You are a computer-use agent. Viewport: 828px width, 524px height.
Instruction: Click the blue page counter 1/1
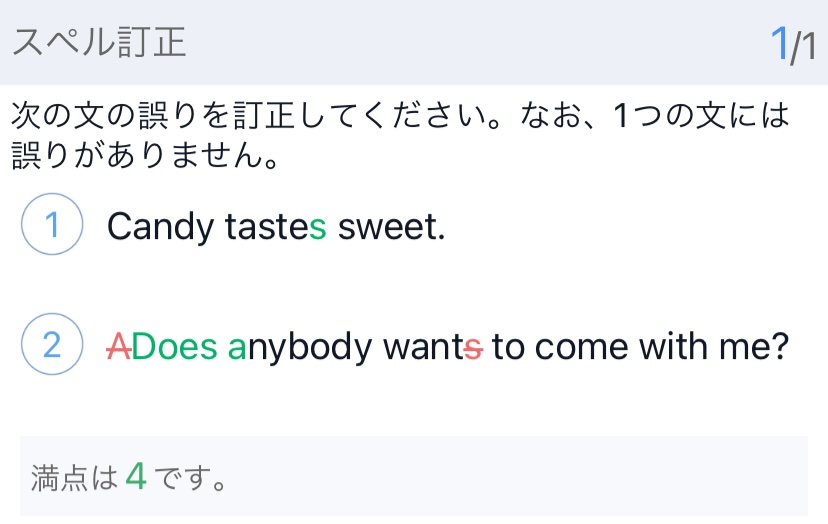point(792,44)
